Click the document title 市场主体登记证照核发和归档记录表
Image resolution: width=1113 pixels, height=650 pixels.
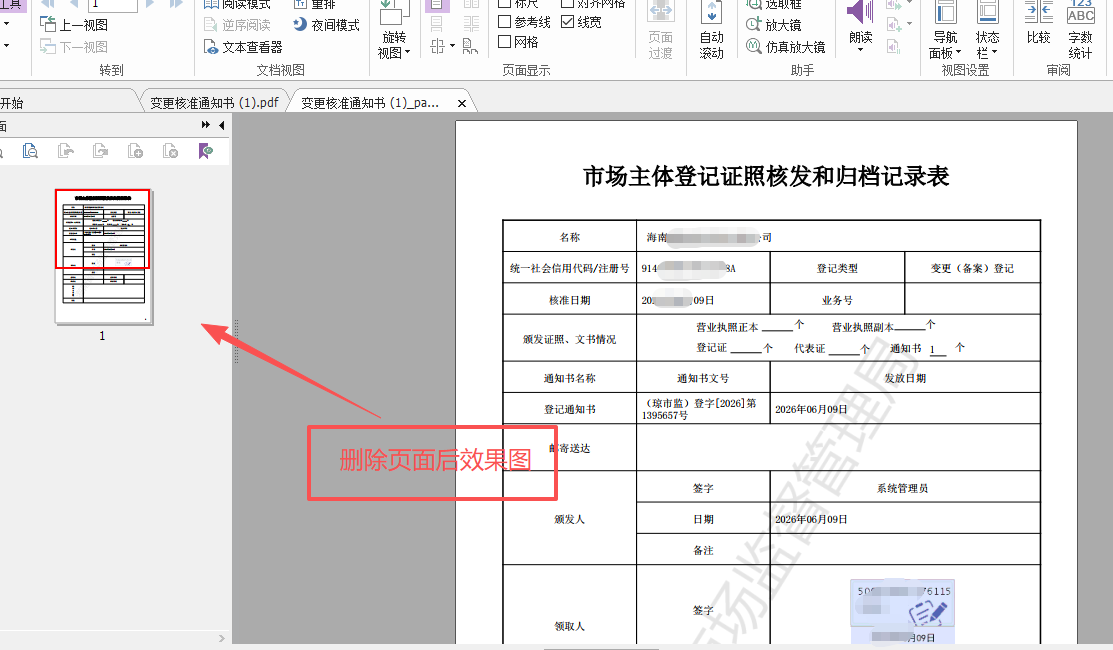point(766,176)
